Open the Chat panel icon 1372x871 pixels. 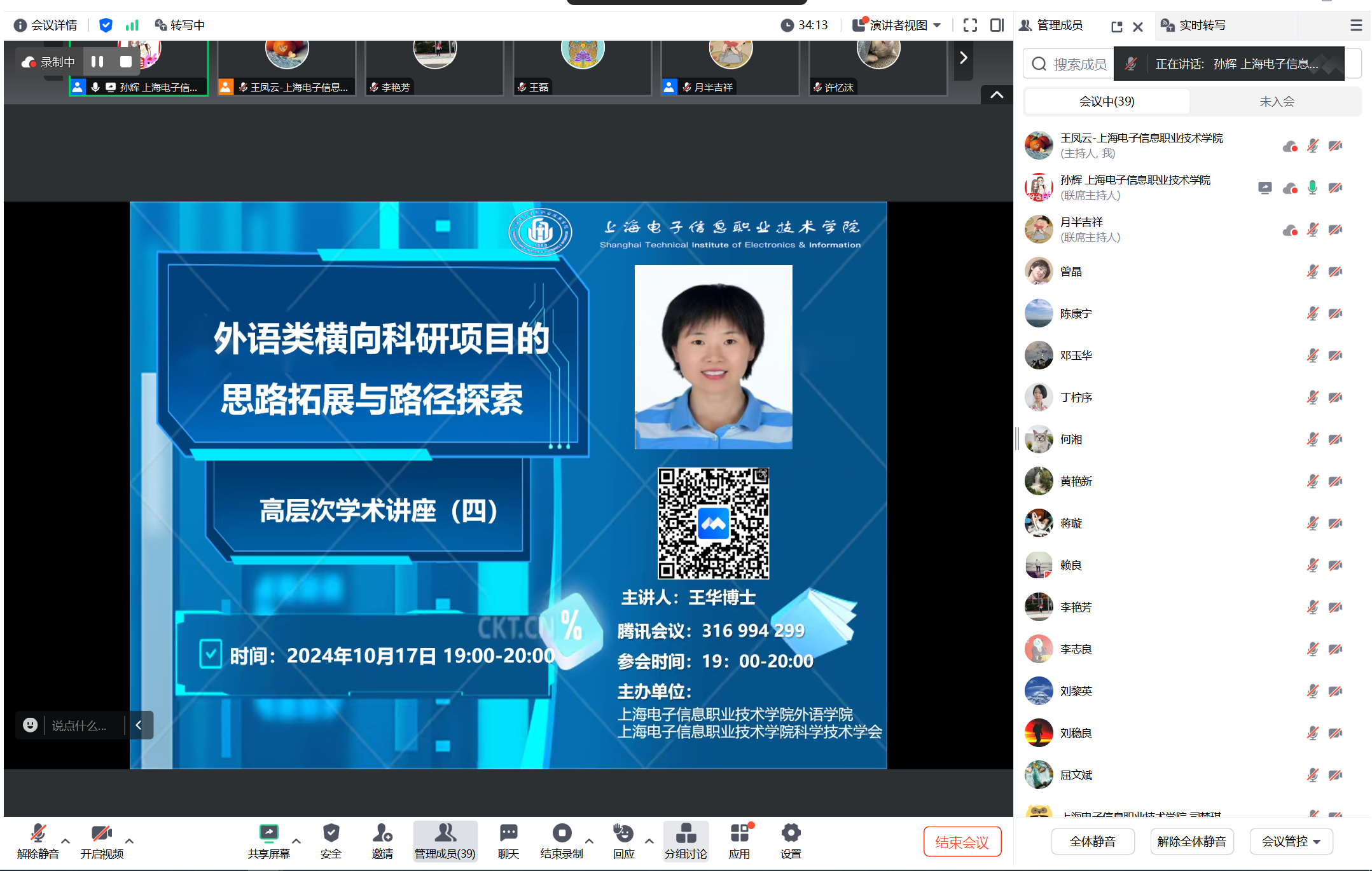click(x=508, y=833)
